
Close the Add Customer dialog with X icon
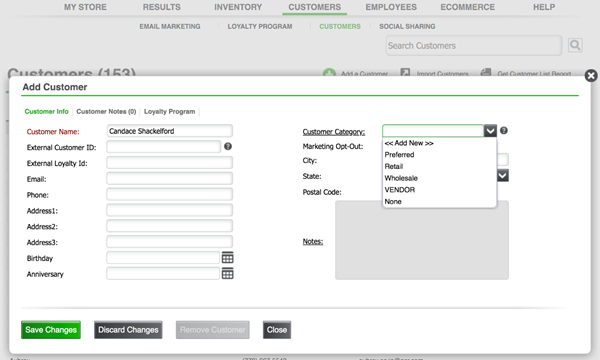[591, 76]
